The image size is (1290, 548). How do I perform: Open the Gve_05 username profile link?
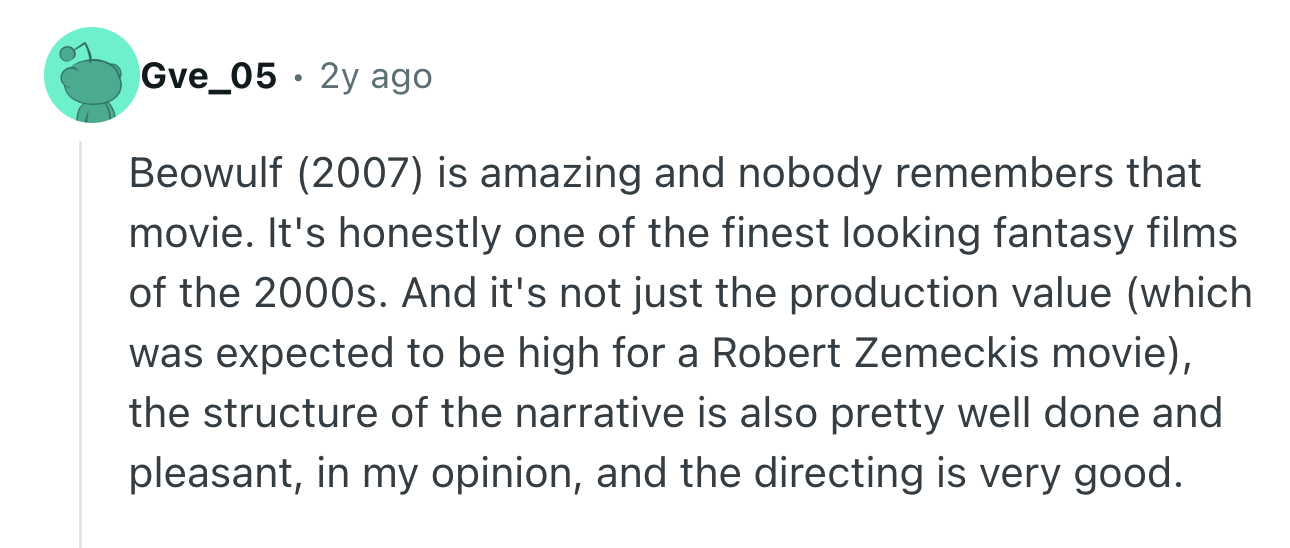tap(209, 76)
